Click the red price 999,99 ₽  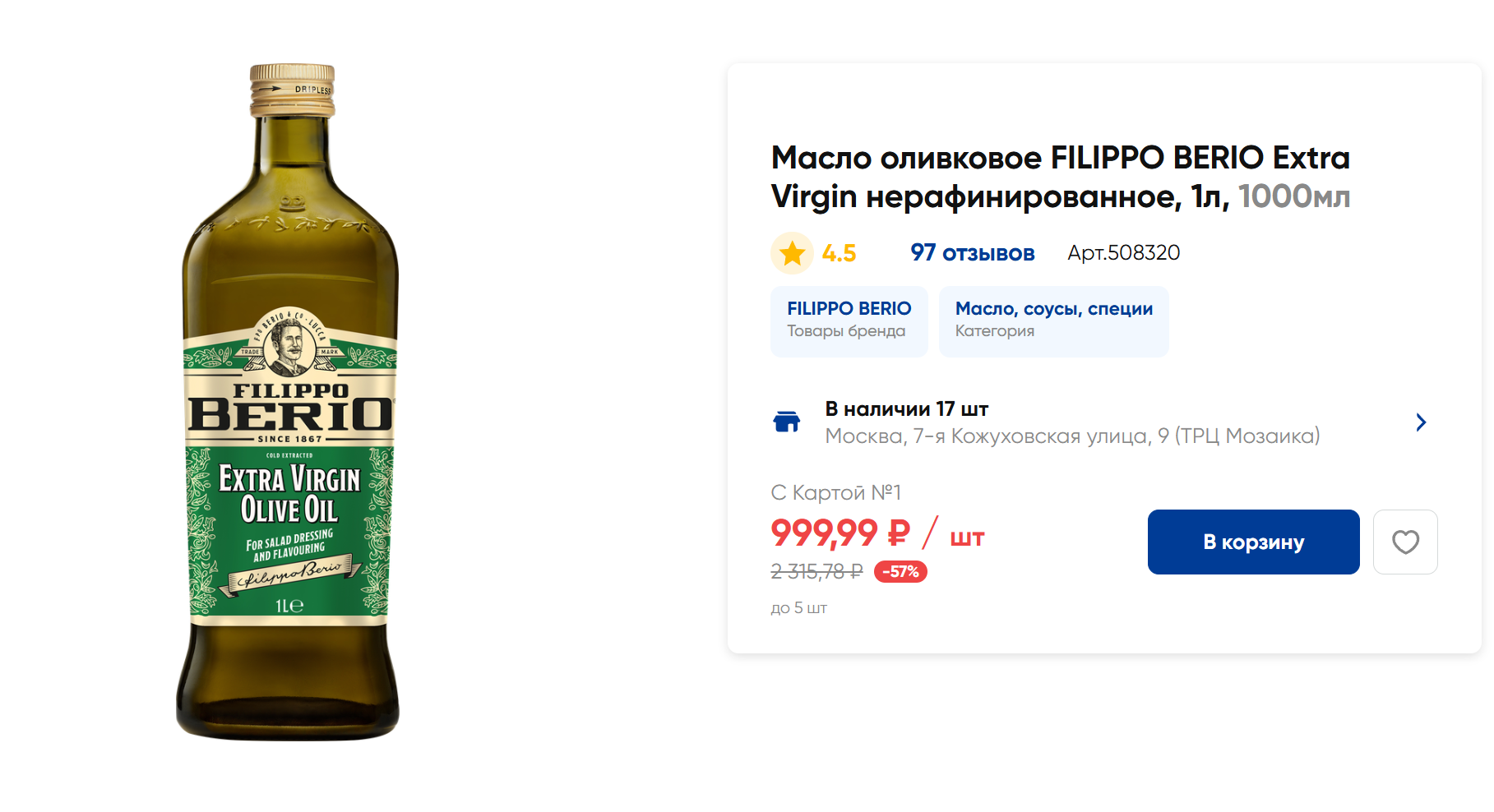click(x=840, y=533)
